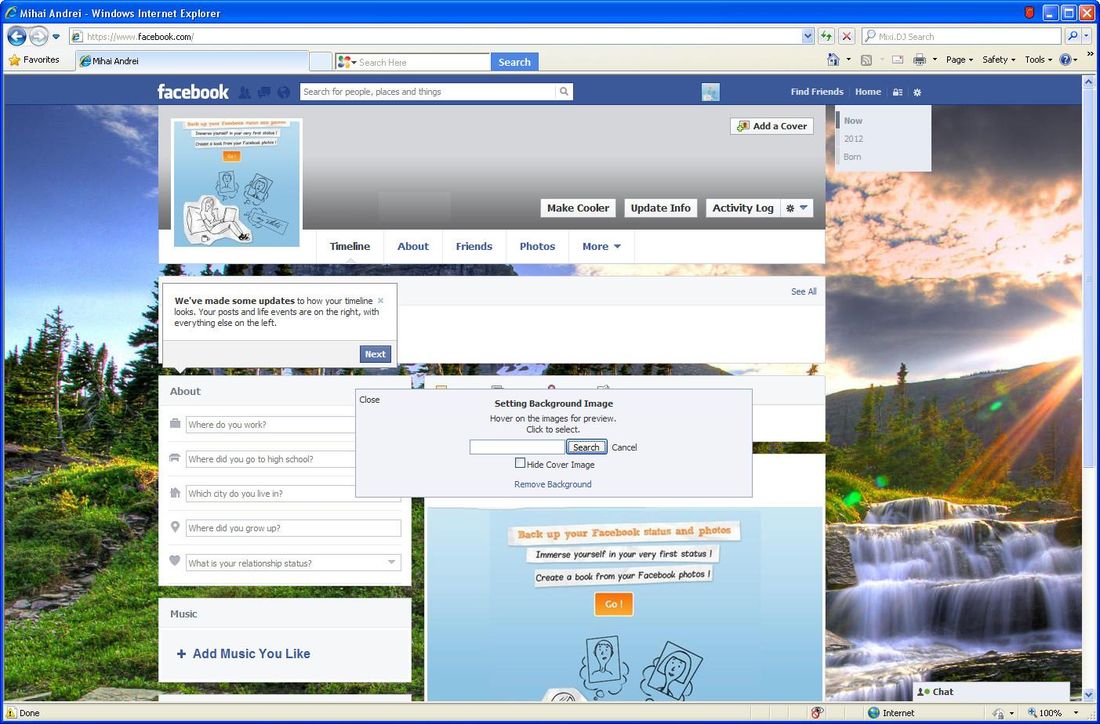Viewport: 1100px width, 724px height.
Task: Open relationship status dropdown
Action: (x=391, y=563)
